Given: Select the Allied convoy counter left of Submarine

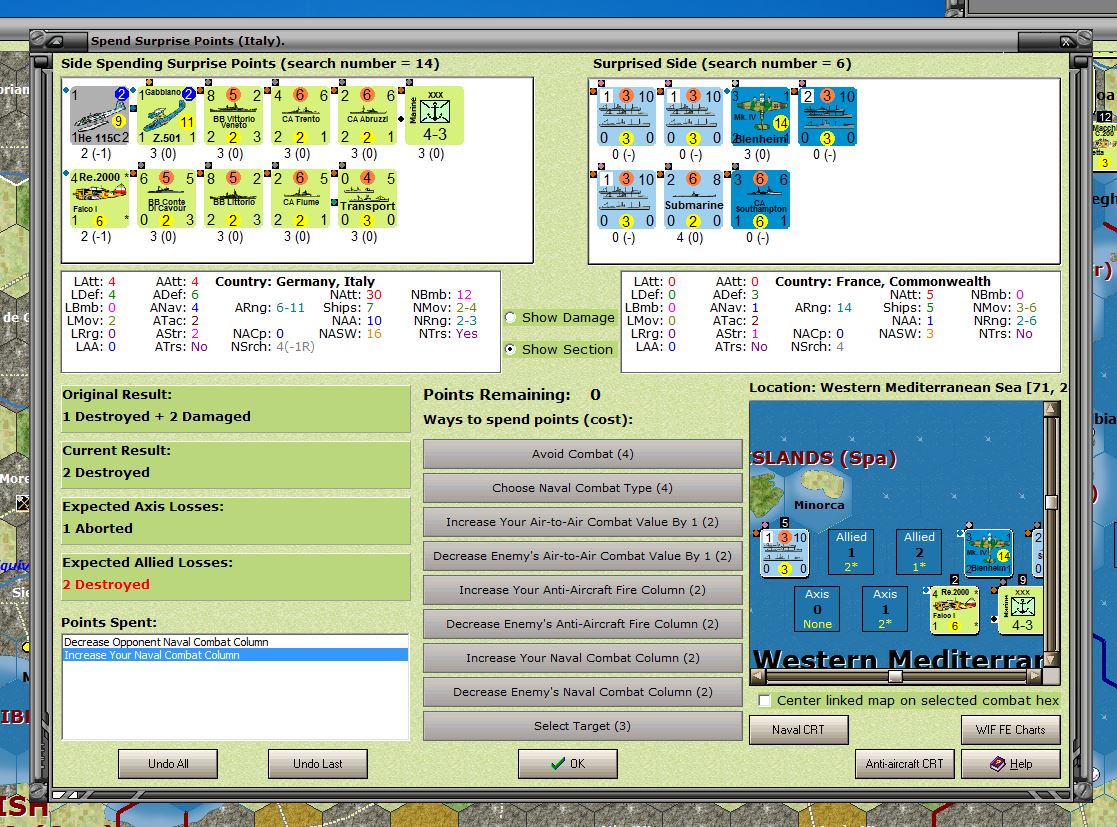Looking at the screenshot, I should tap(627, 199).
